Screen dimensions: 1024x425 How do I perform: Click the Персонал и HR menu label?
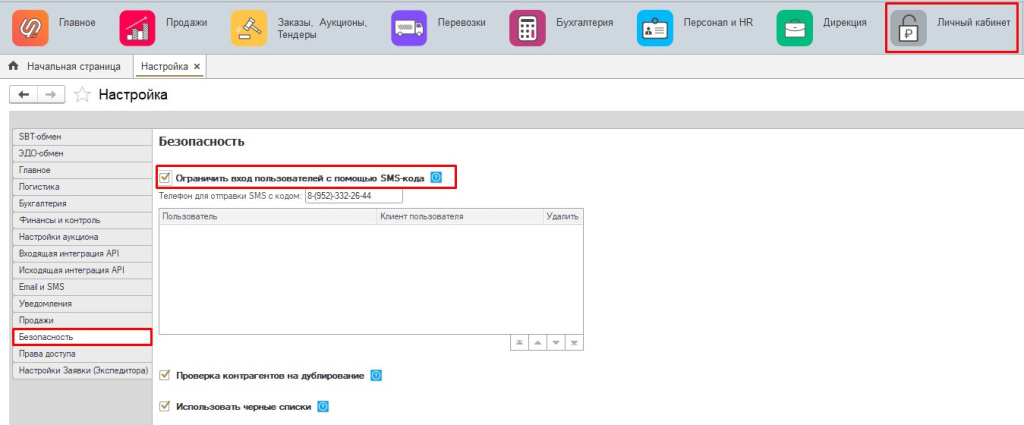718,23
